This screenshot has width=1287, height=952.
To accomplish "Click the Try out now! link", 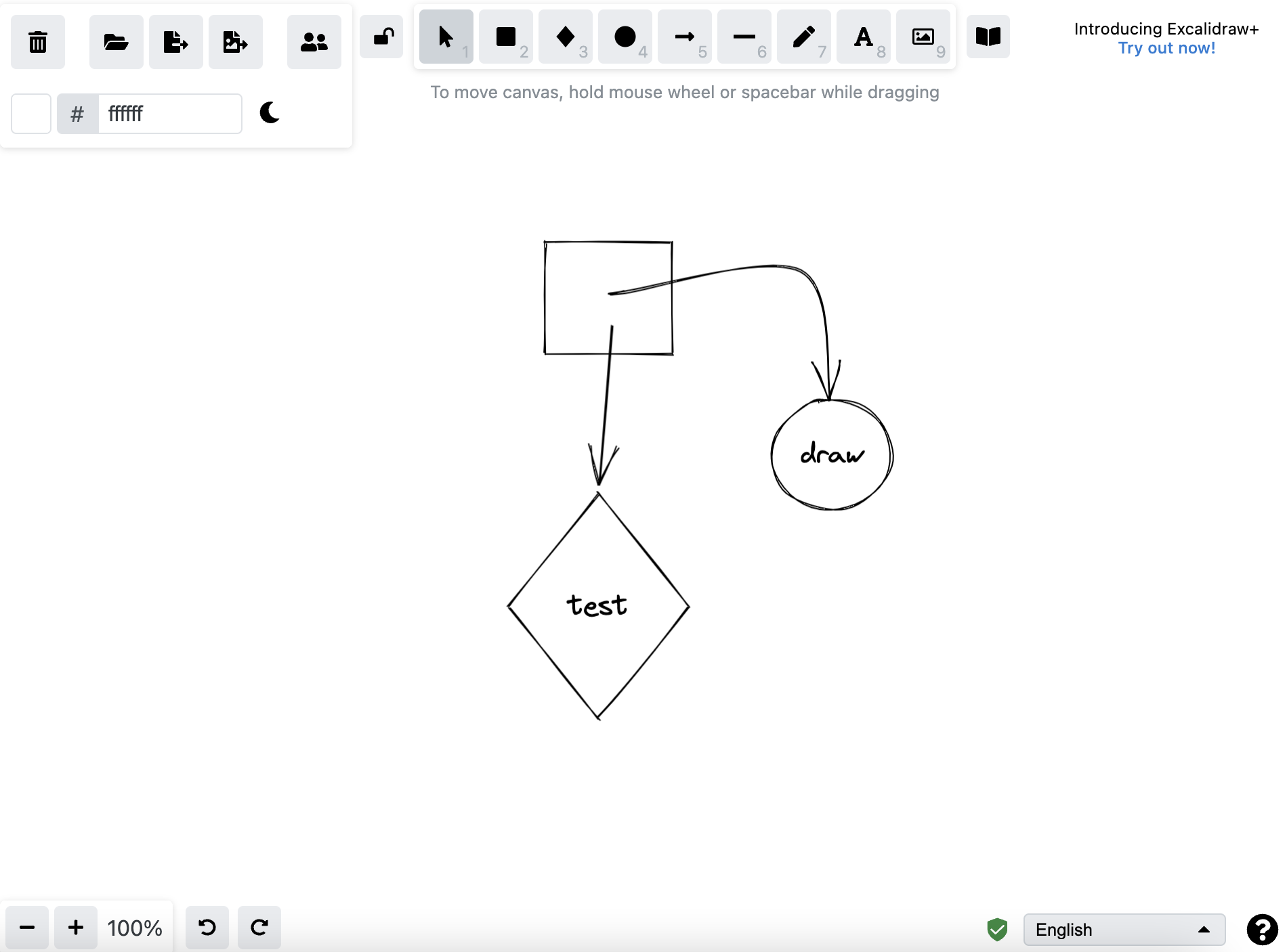I will (x=1166, y=48).
